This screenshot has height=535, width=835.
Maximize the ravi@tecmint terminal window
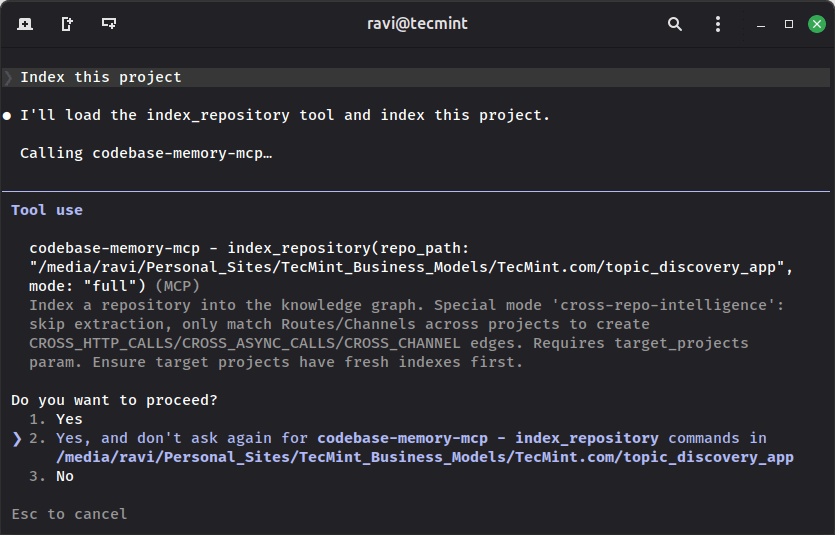(x=789, y=24)
